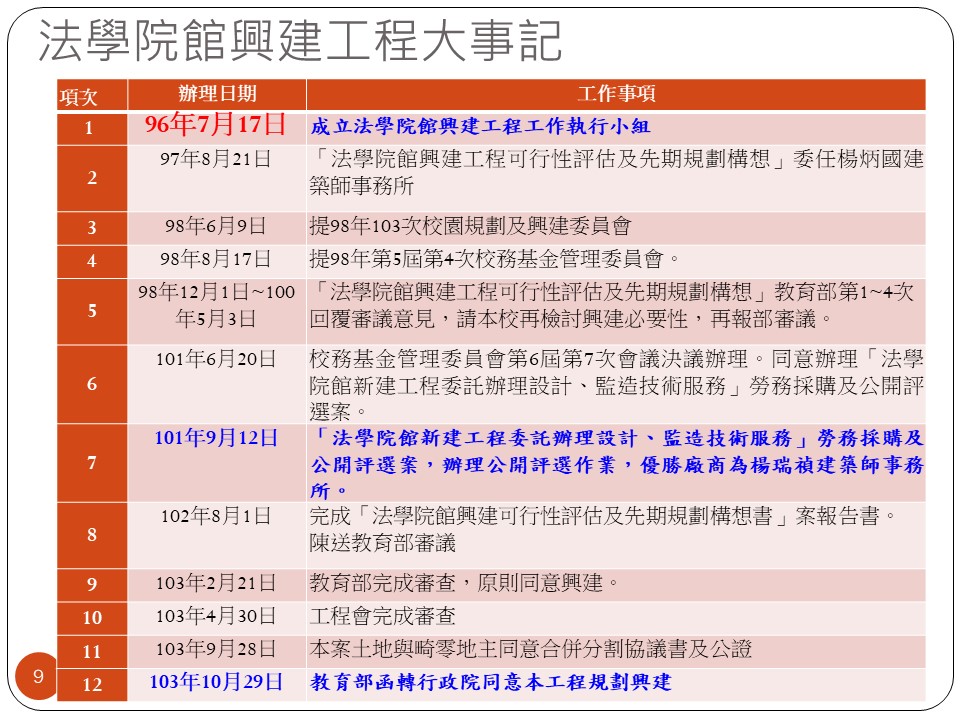Select item number cell 2
Viewport: 960px width, 720px height.
[x=92, y=178]
